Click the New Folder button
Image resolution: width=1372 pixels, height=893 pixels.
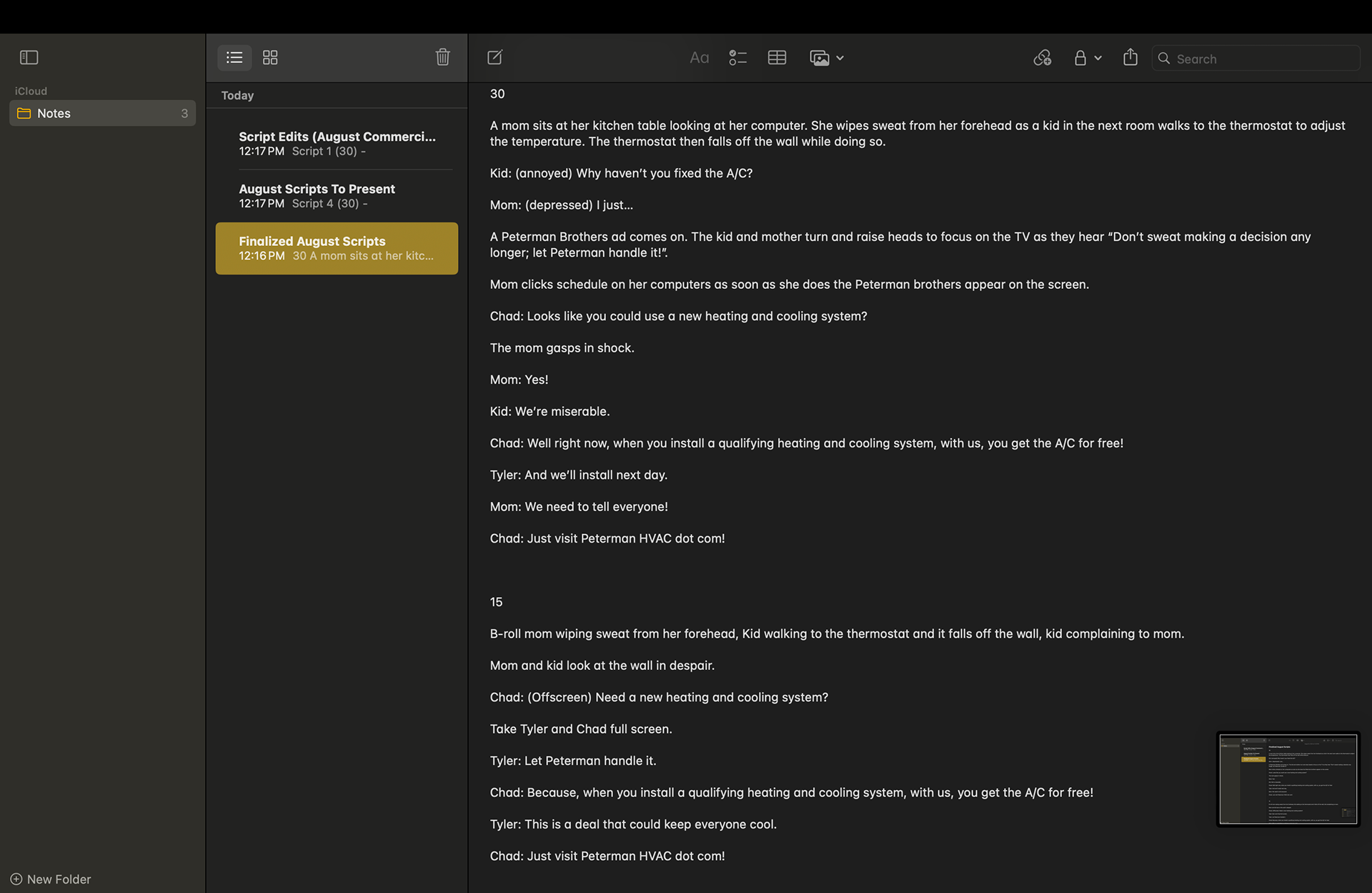click(51, 879)
